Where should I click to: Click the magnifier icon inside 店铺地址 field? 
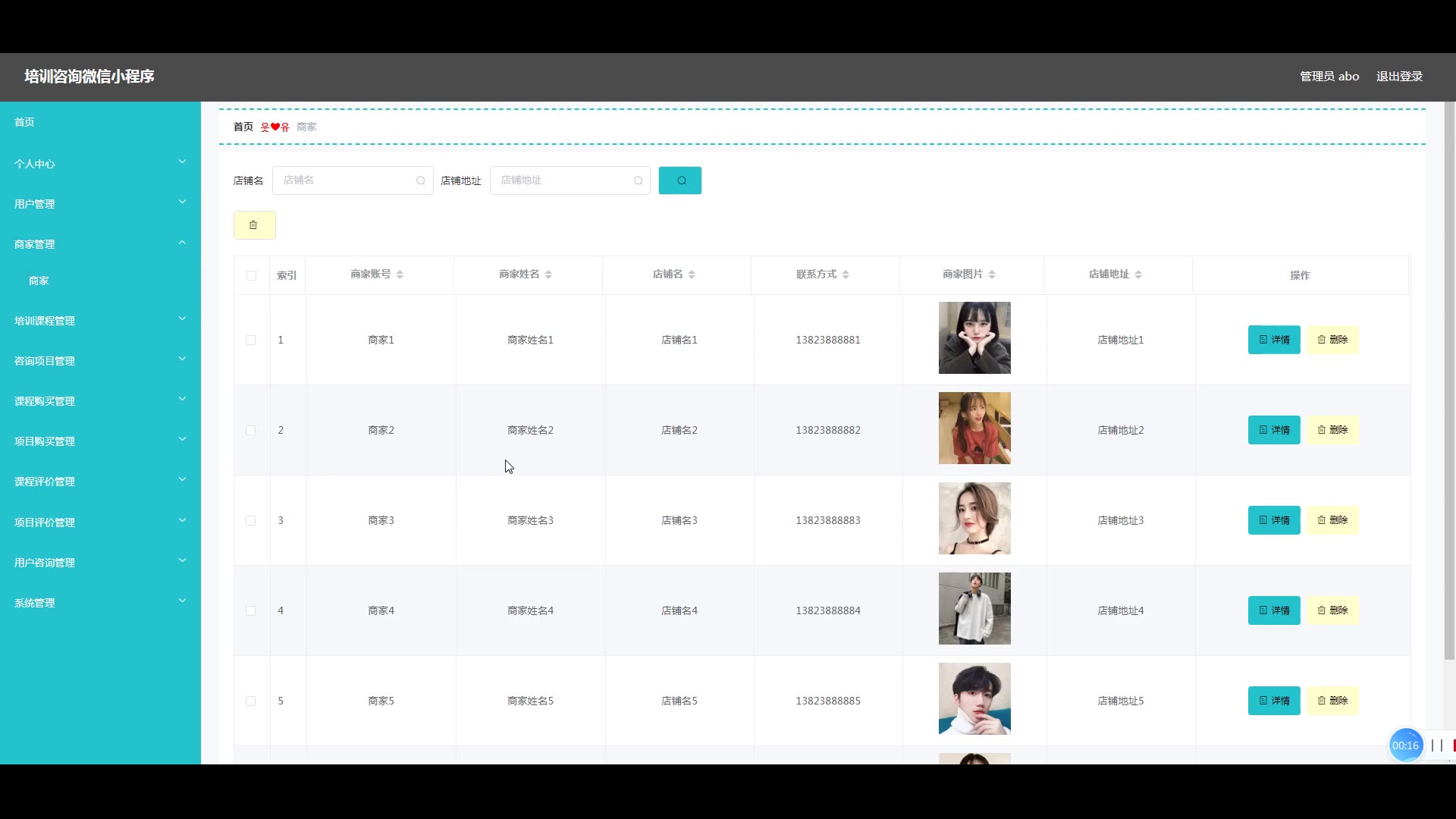click(x=638, y=180)
